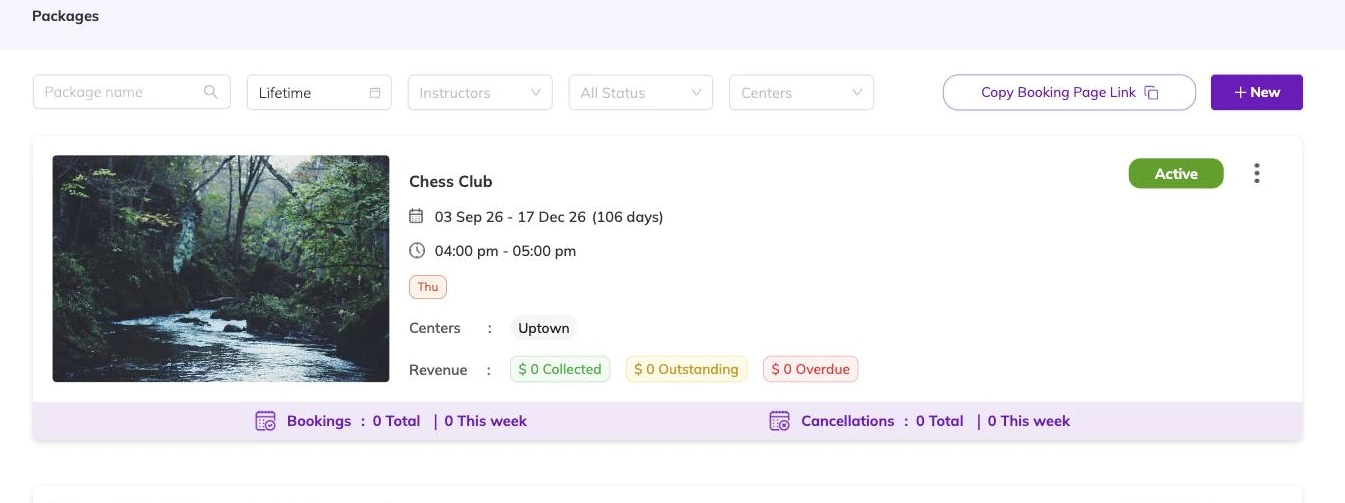Click the clock icon next to 04:00 pm

coord(417,251)
